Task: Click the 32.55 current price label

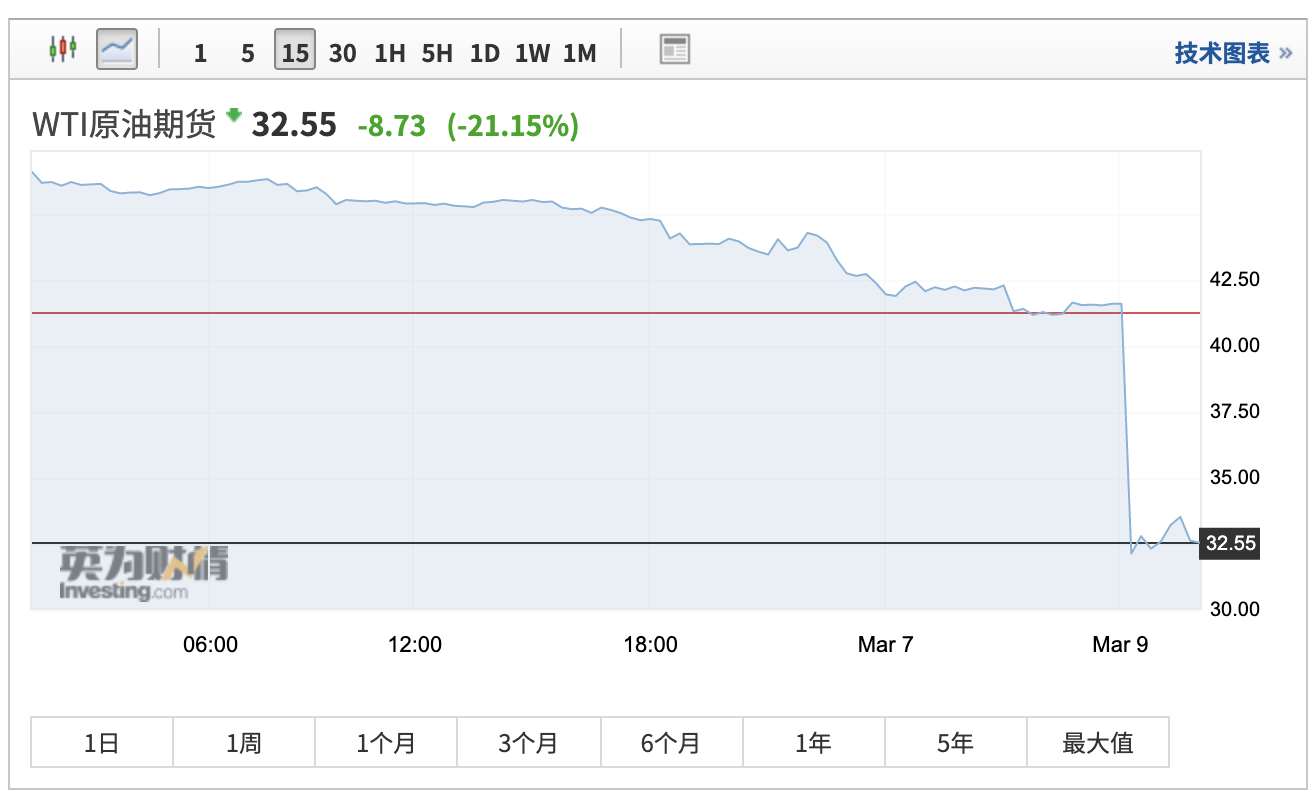Action: pos(1230,544)
